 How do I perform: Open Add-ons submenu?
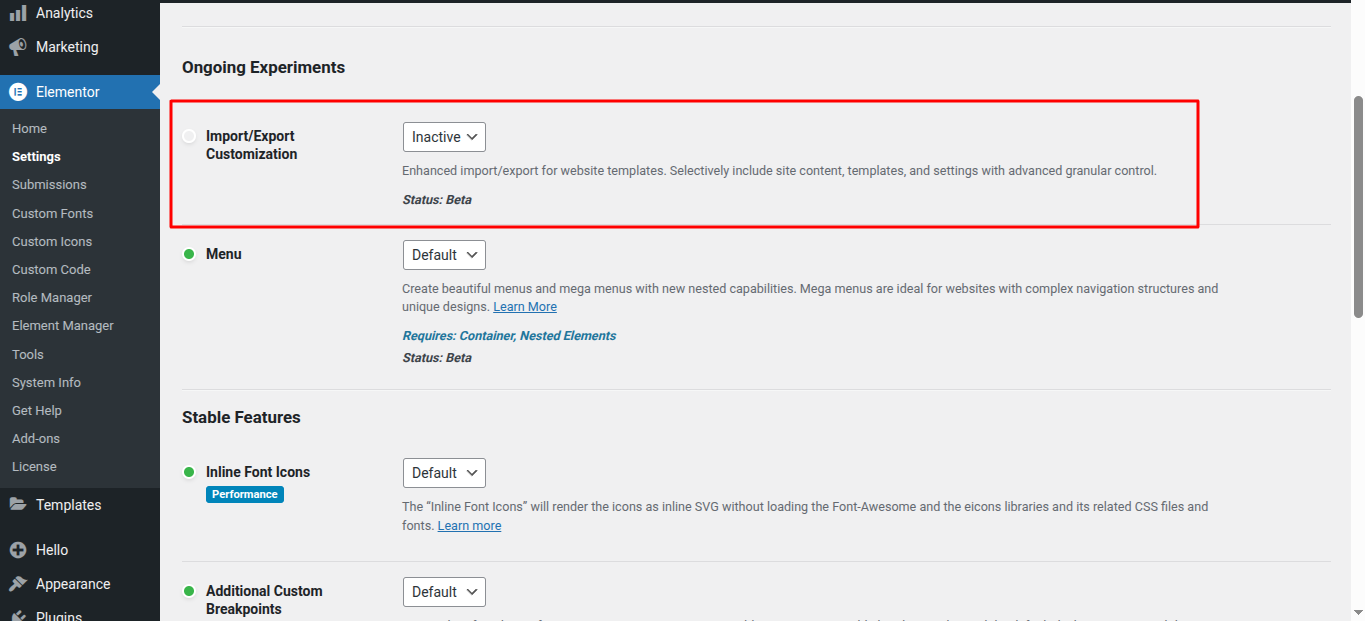coord(36,439)
